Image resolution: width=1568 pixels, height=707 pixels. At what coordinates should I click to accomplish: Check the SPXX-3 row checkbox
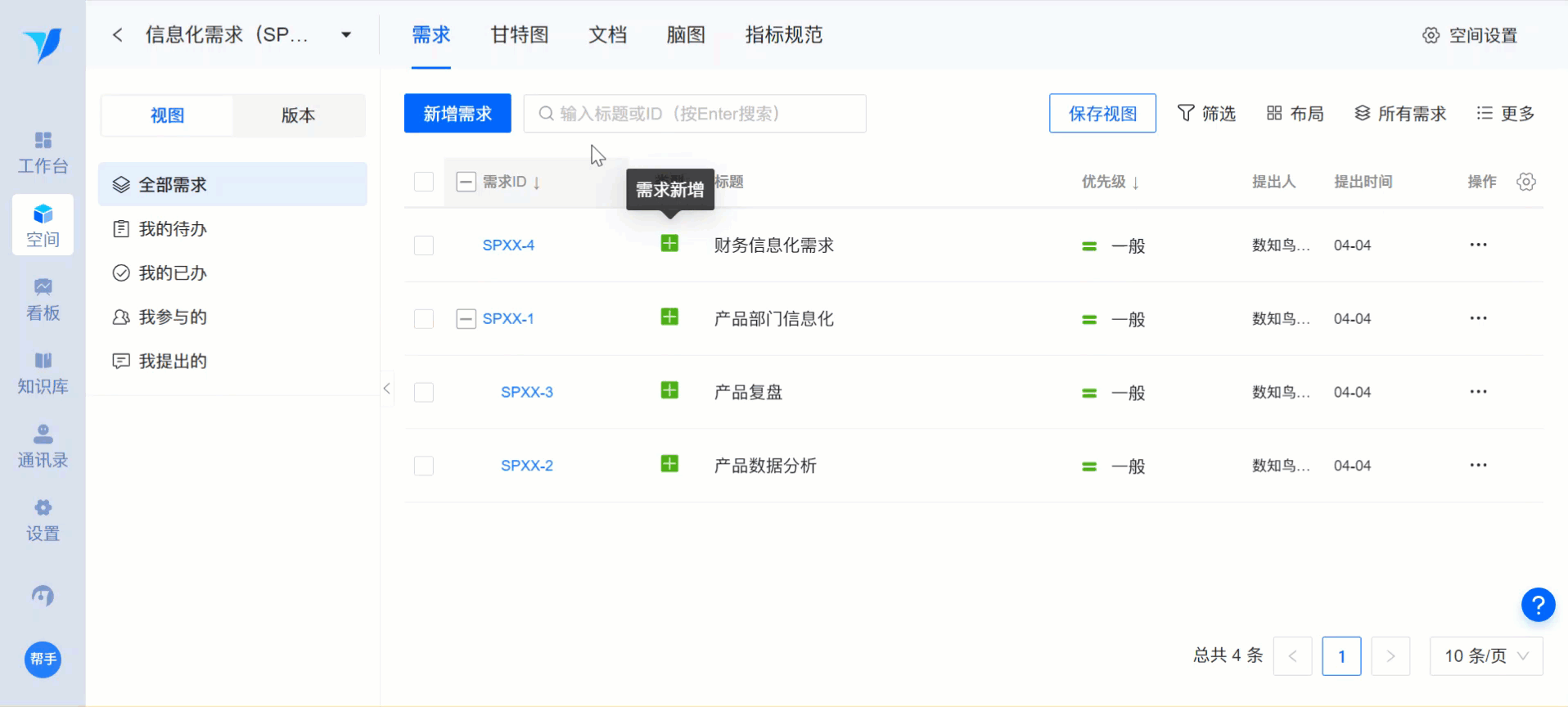424,393
